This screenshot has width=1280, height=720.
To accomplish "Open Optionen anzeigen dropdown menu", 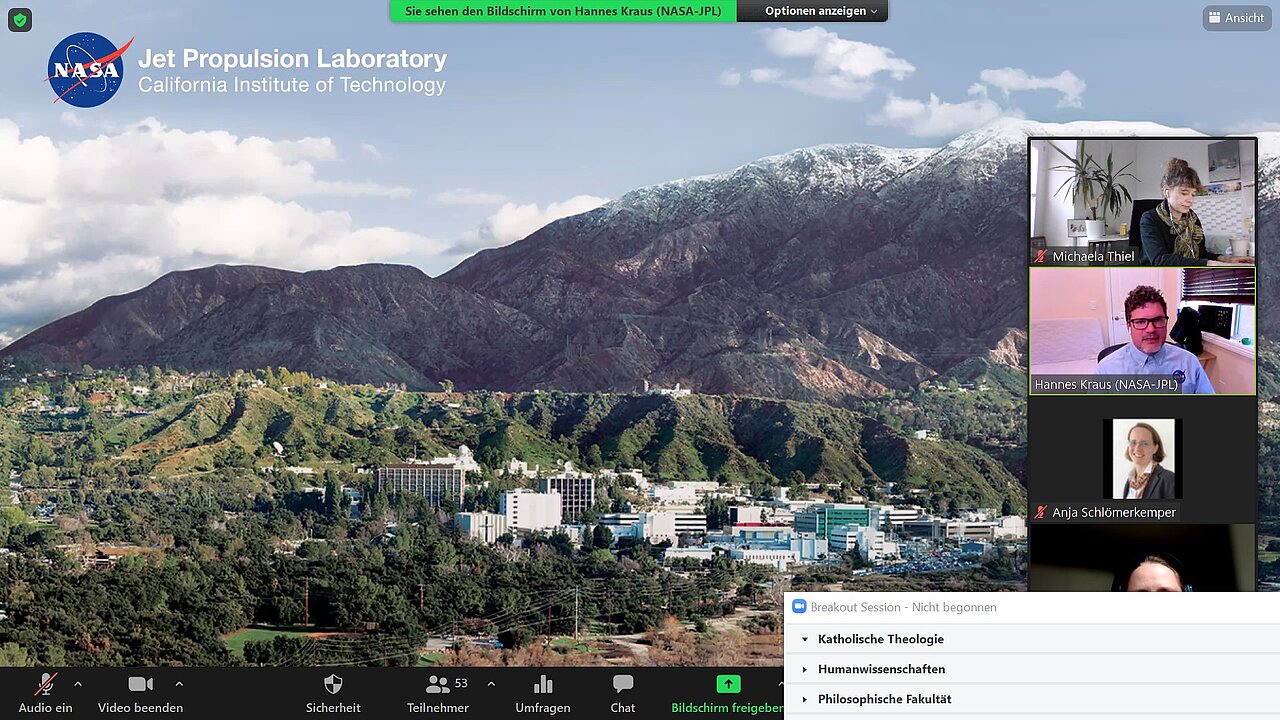I will [820, 11].
